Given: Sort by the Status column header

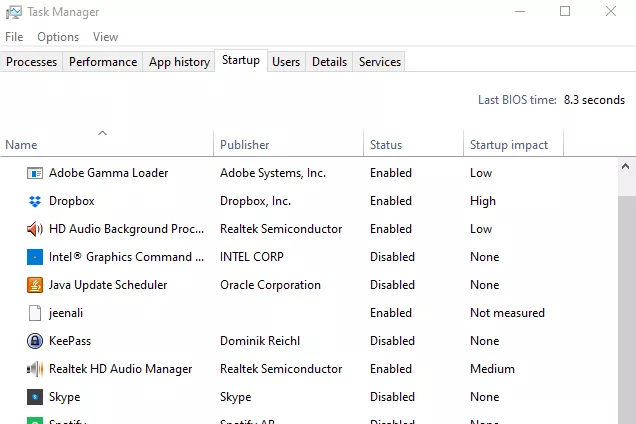Looking at the screenshot, I should click(x=413, y=143).
